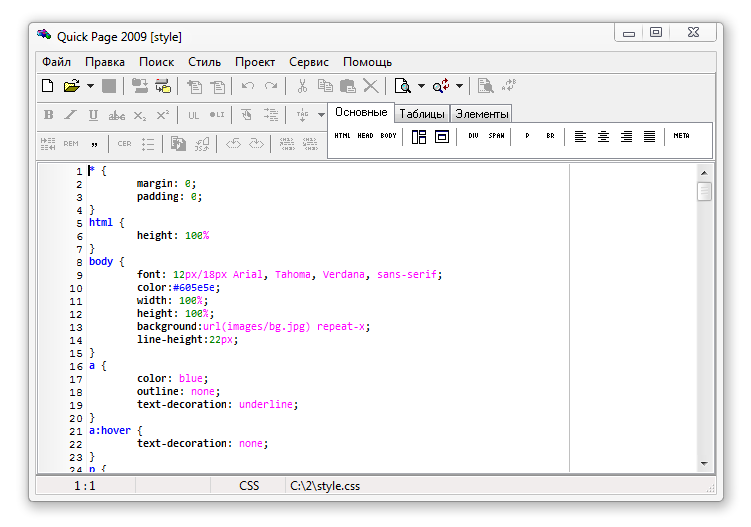Switch to the Основные tab
This screenshot has width=751, height=527.
[361, 112]
